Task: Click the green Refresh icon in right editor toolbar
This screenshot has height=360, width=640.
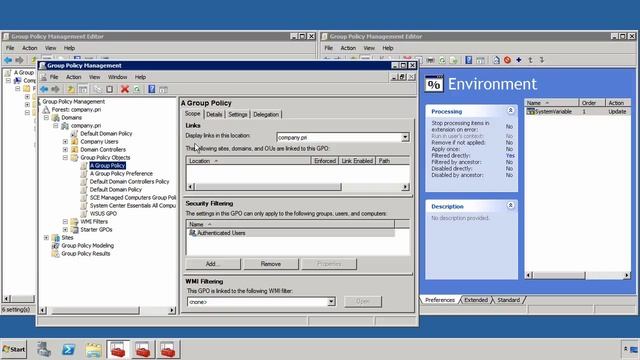Action: point(442,60)
